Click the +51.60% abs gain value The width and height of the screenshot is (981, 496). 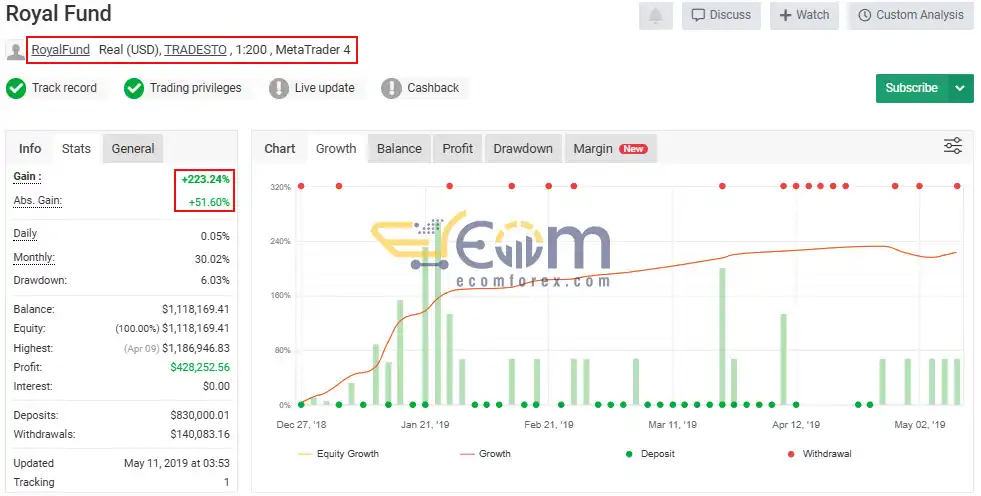point(209,203)
